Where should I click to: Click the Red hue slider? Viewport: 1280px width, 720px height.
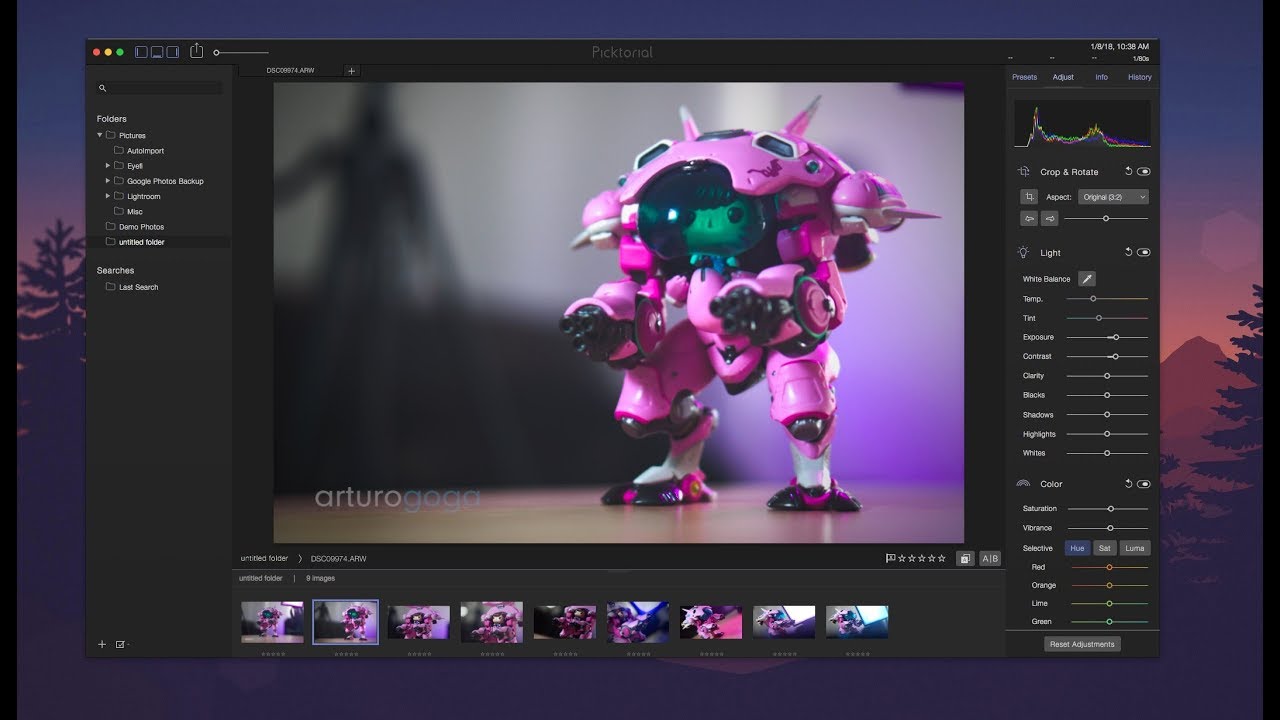[x=1109, y=567]
